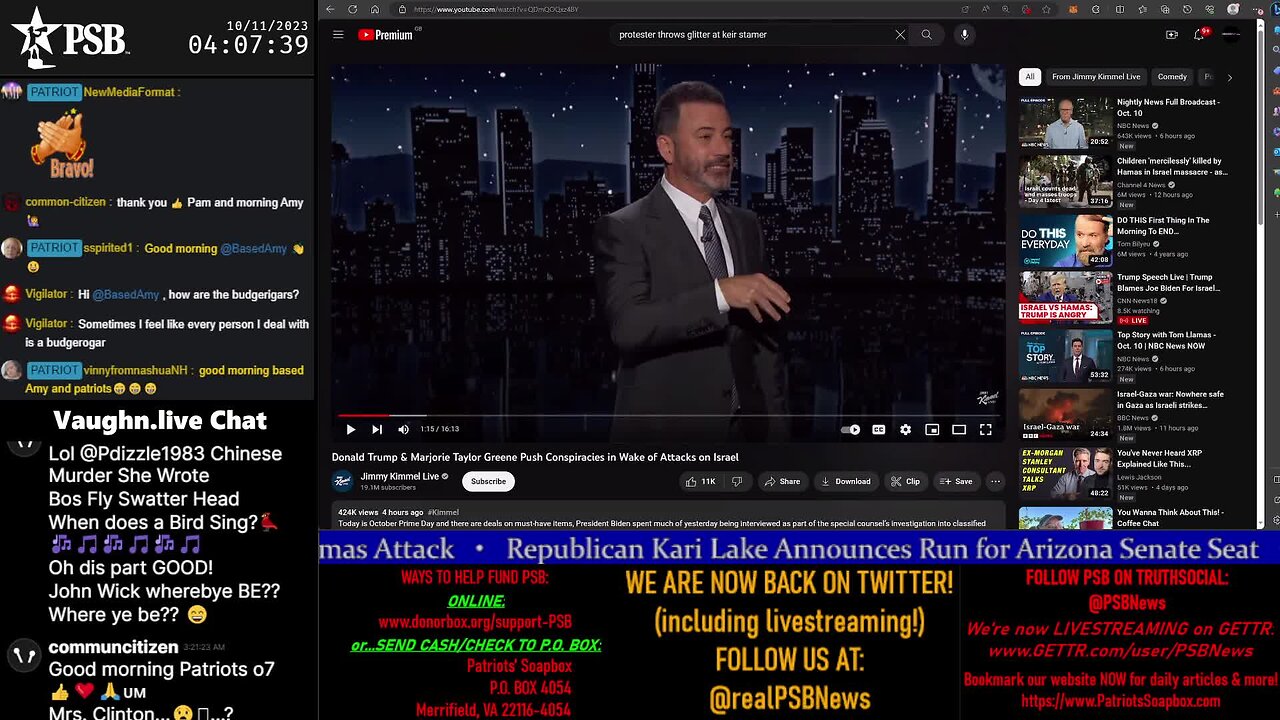The height and width of the screenshot is (720, 1280).
Task: Show more filter chips arrow
Action: (1229, 76)
